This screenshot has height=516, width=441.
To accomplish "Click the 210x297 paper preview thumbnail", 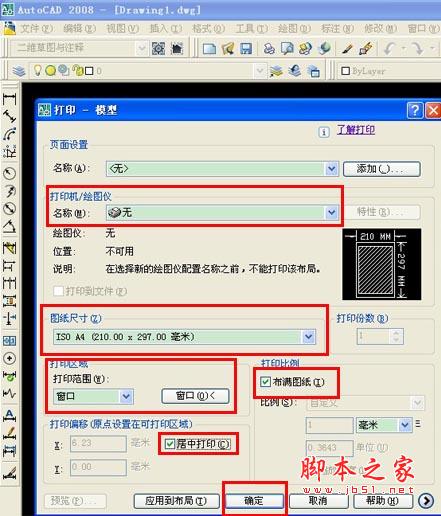I will [382, 264].
